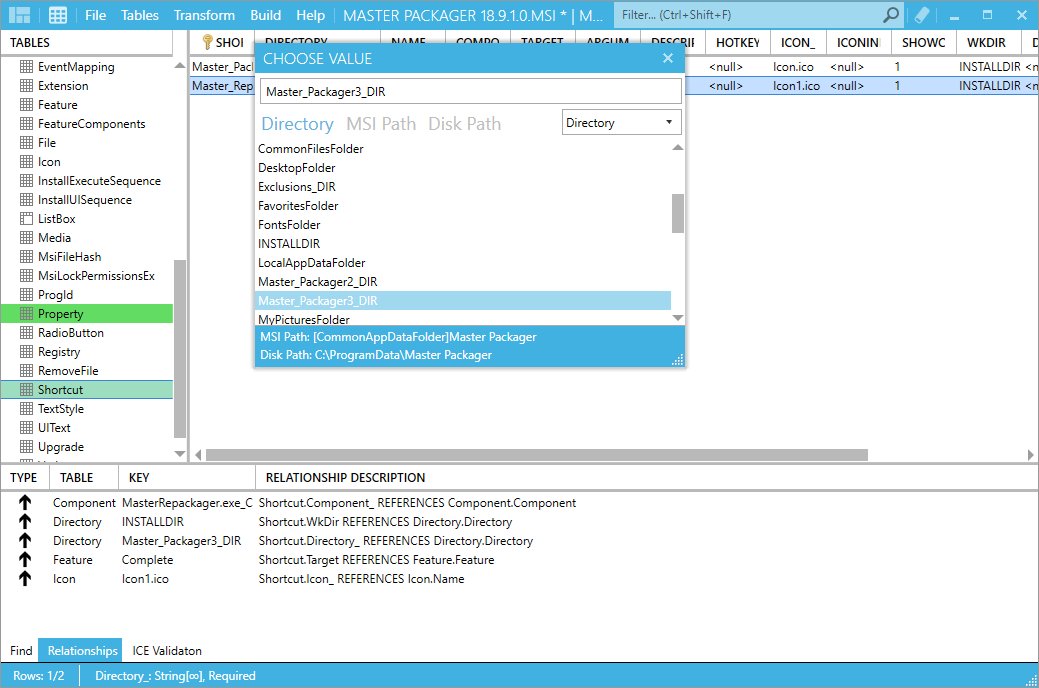
Task: Click the InstallUISequence table icon
Action: pos(27,200)
